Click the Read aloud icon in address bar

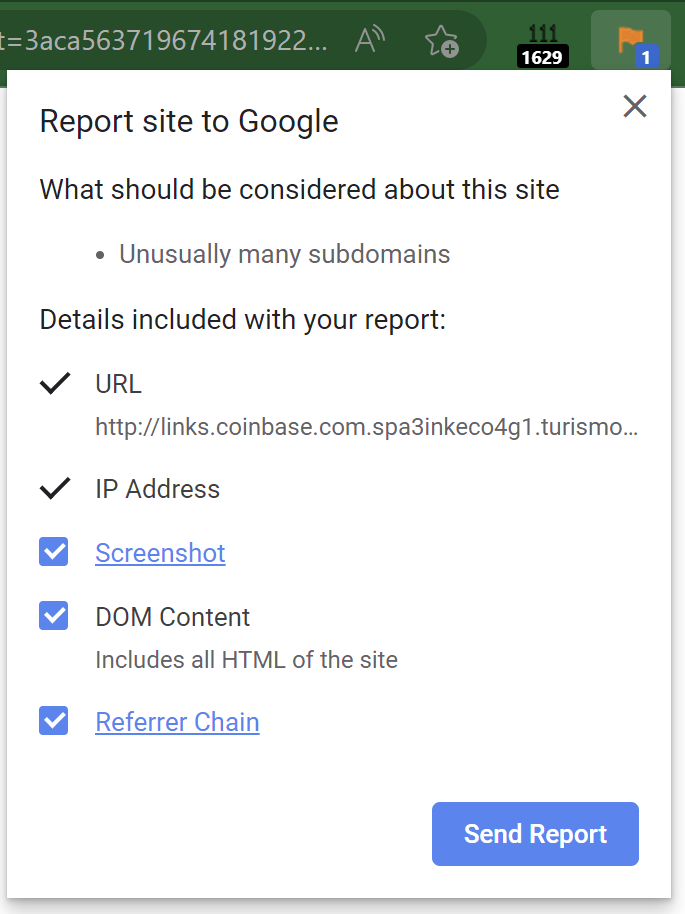370,41
